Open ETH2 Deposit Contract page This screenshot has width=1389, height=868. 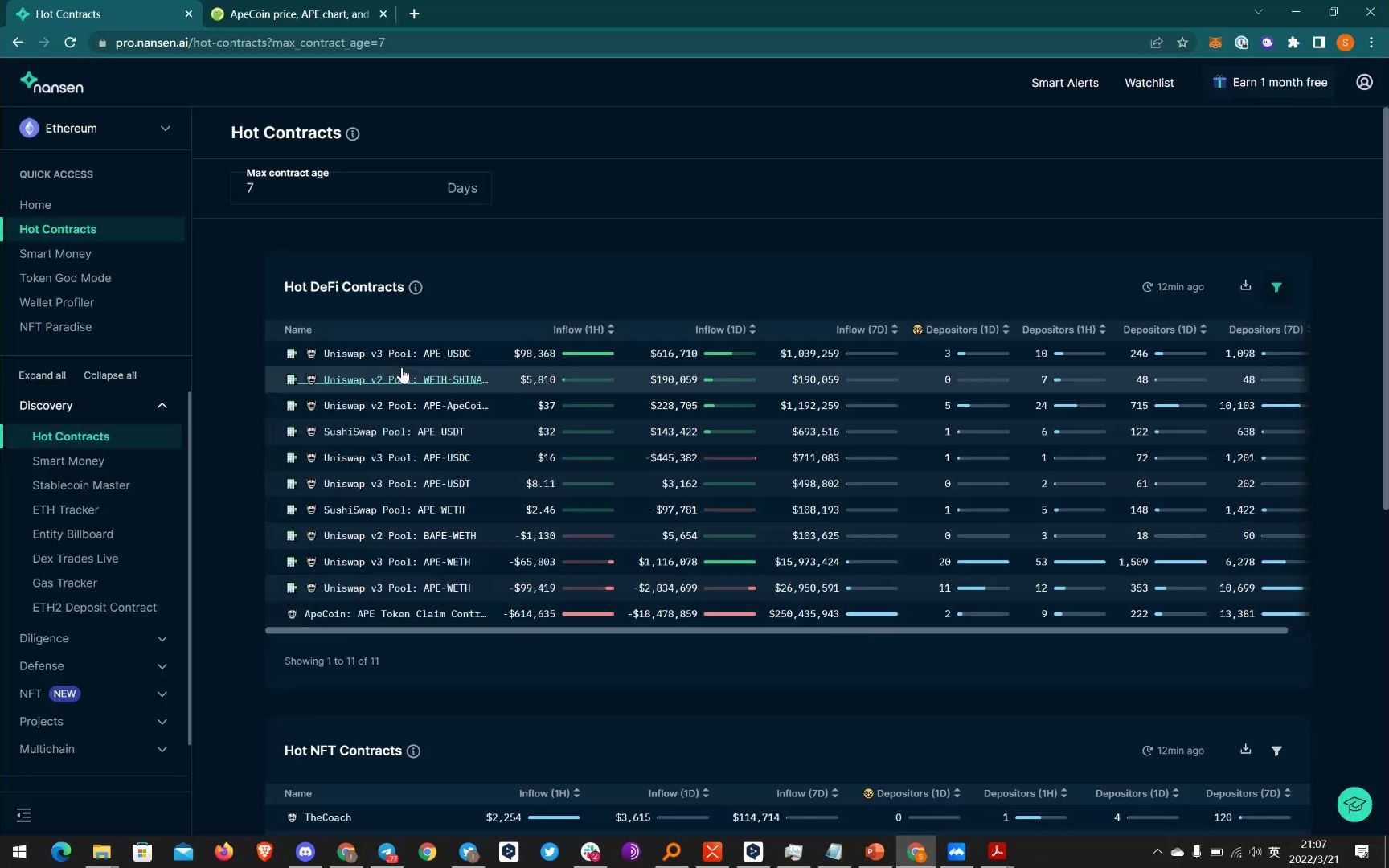[x=94, y=608]
